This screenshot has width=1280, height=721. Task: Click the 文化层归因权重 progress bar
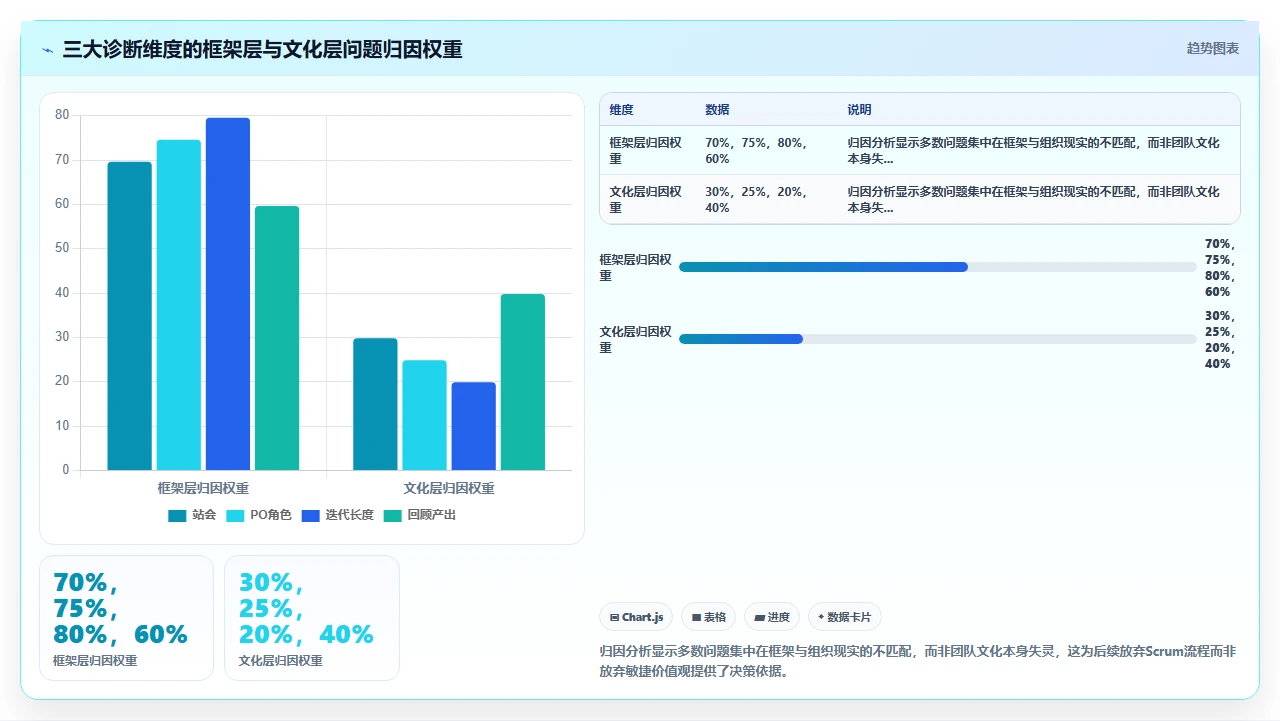[x=938, y=339]
